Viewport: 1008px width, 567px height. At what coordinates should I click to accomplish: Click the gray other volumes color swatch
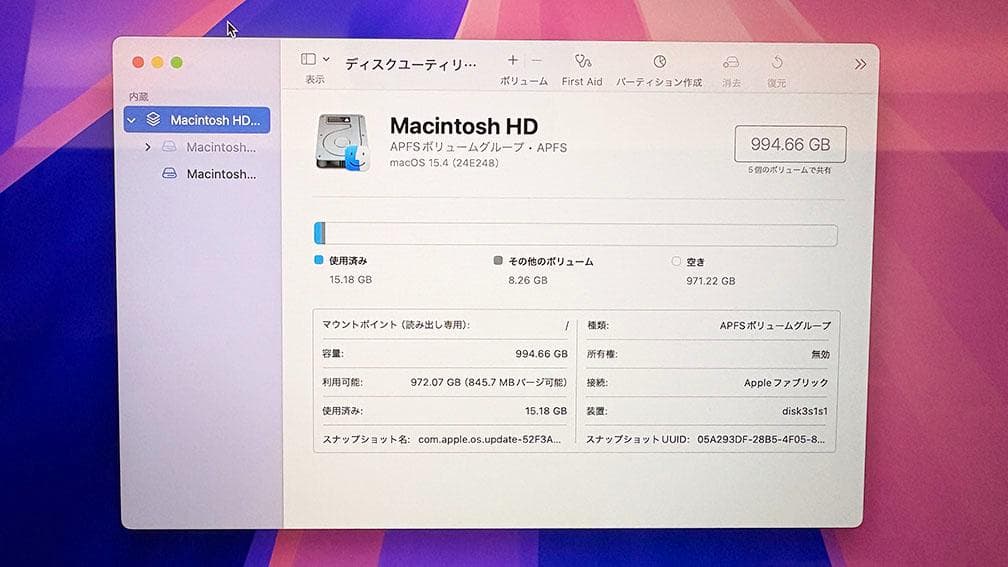point(498,260)
